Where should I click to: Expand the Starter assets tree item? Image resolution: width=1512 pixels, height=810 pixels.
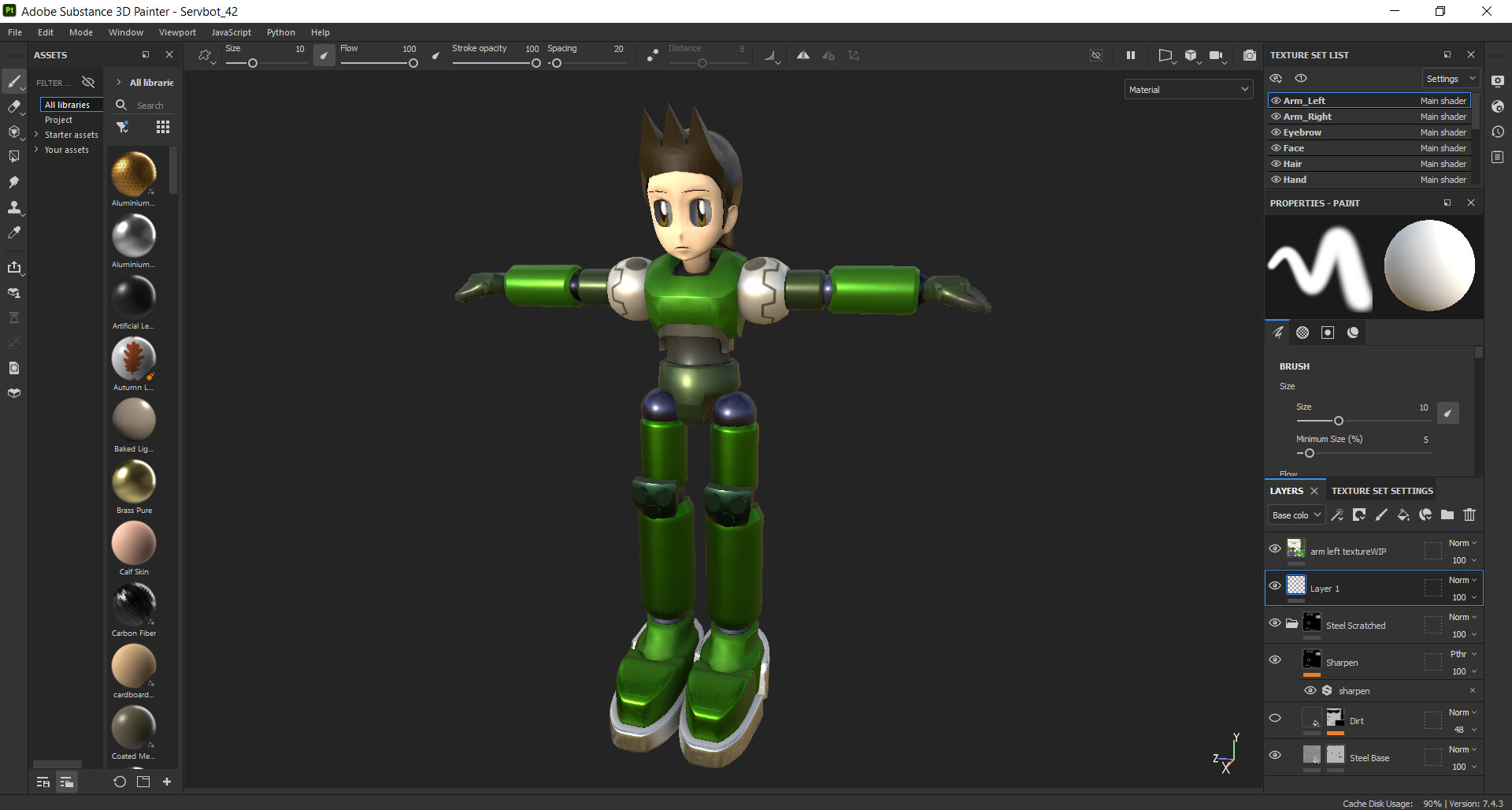point(36,135)
